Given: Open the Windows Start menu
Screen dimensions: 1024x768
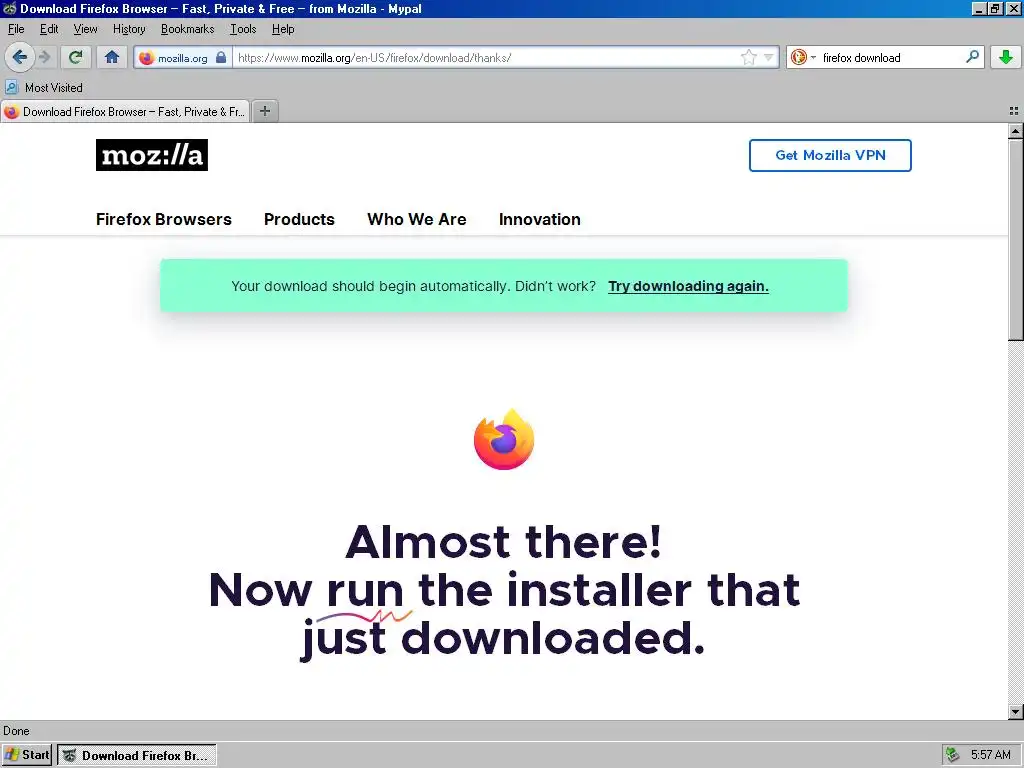Looking at the screenshot, I should [x=27, y=755].
